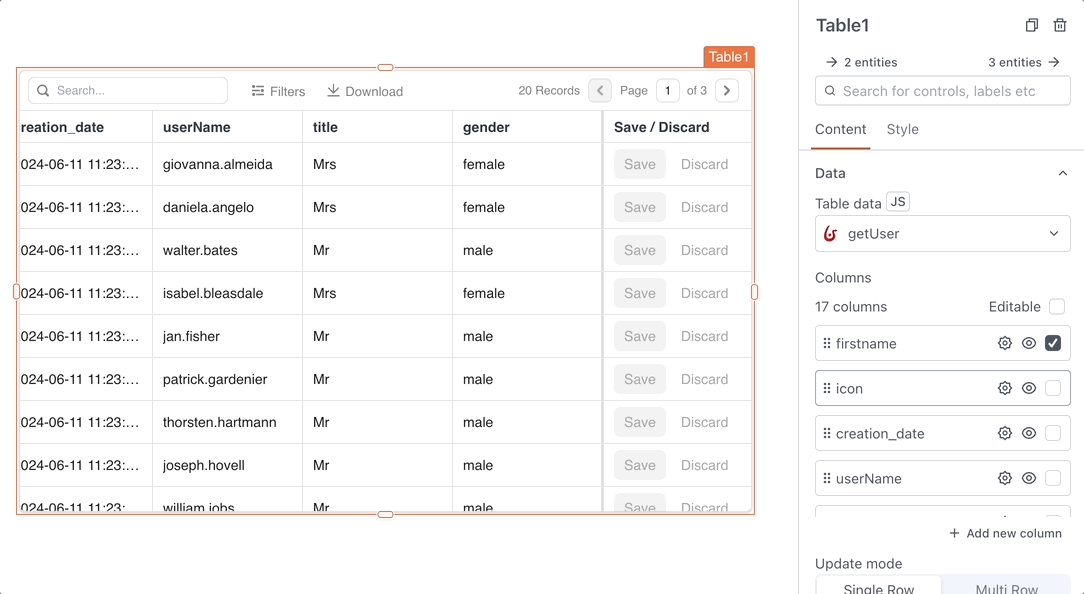The height and width of the screenshot is (594, 1084).
Task: Click the copy widget icon beside Table1
Action: [1032, 26]
